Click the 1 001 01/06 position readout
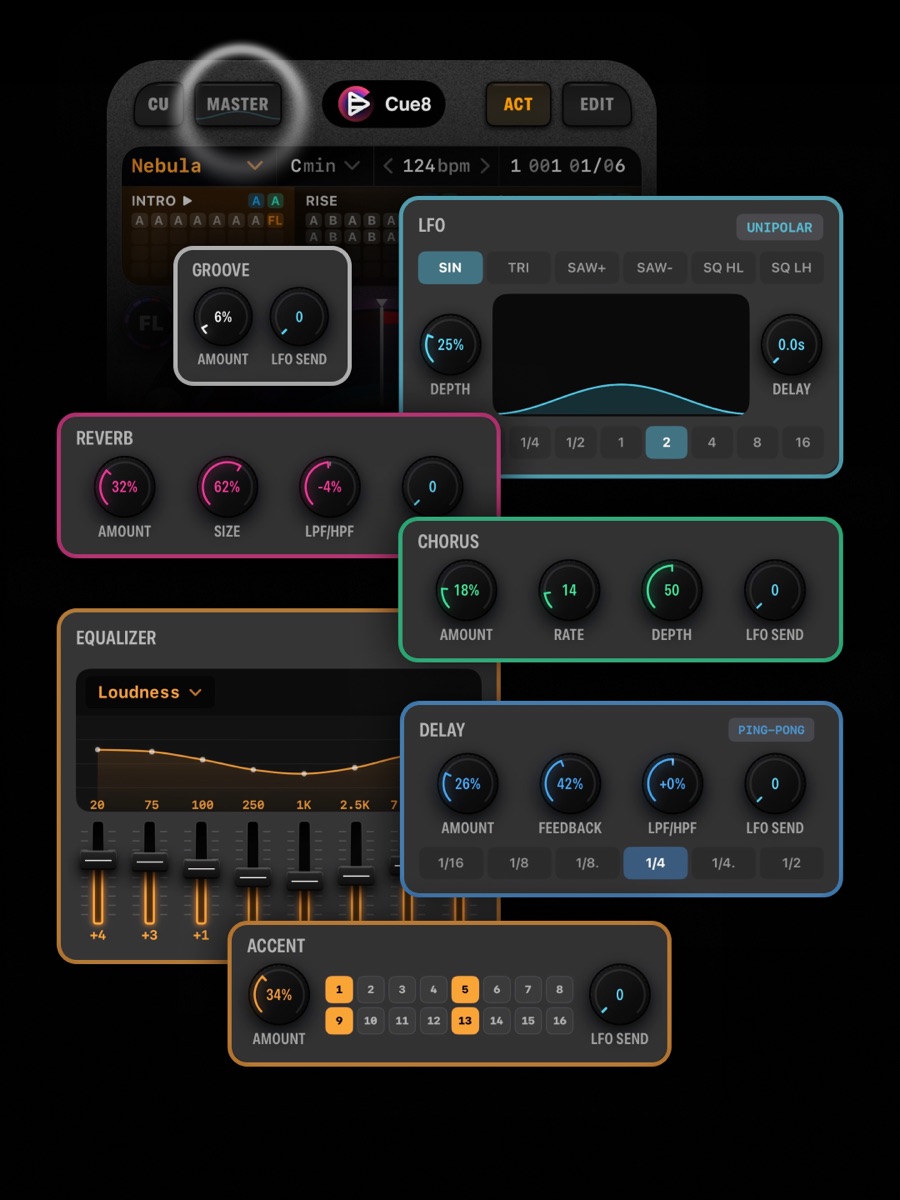The width and height of the screenshot is (900, 1200). coord(567,166)
